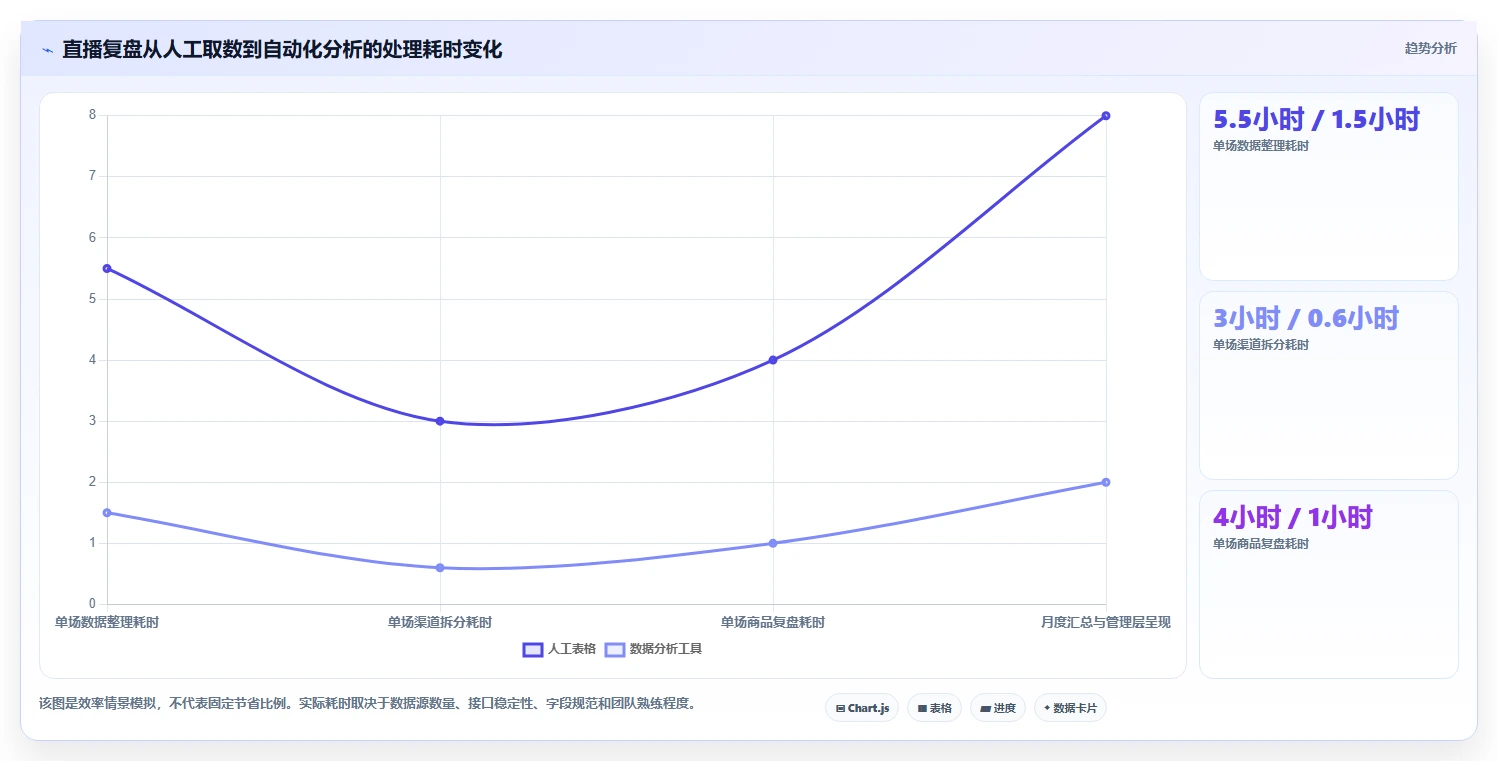Click the x-axis label 单场商品复盘耗时
Image resolution: width=1498 pixels, height=761 pixels.
[773, 622]
